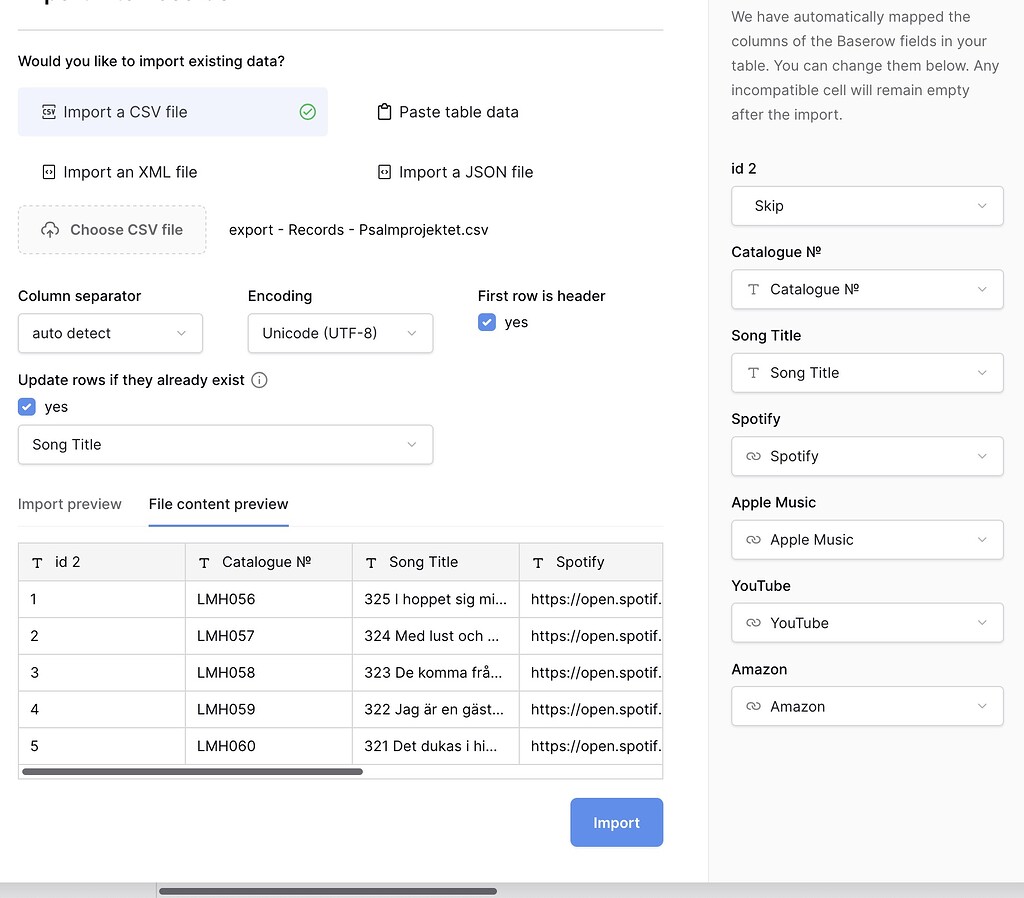
Task: Click the cloud upload icon in Choose CSV file
Action: [x=51, y=229]
